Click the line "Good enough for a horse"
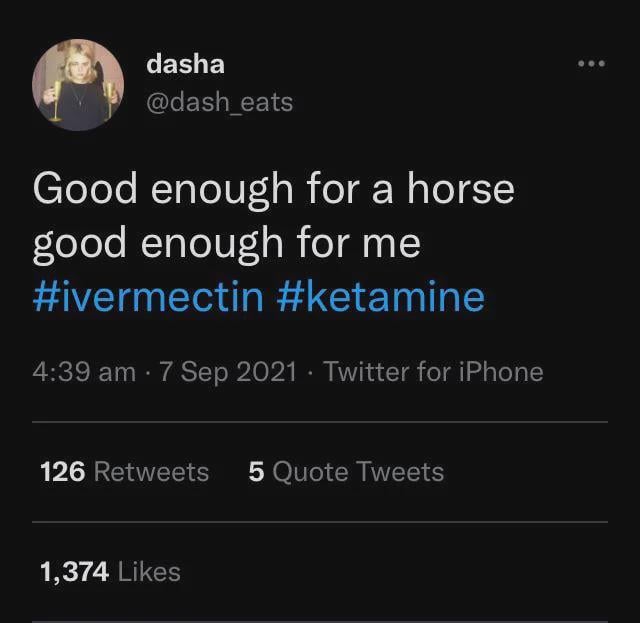This screenshot has height=623, width=640. click(273, 189)
